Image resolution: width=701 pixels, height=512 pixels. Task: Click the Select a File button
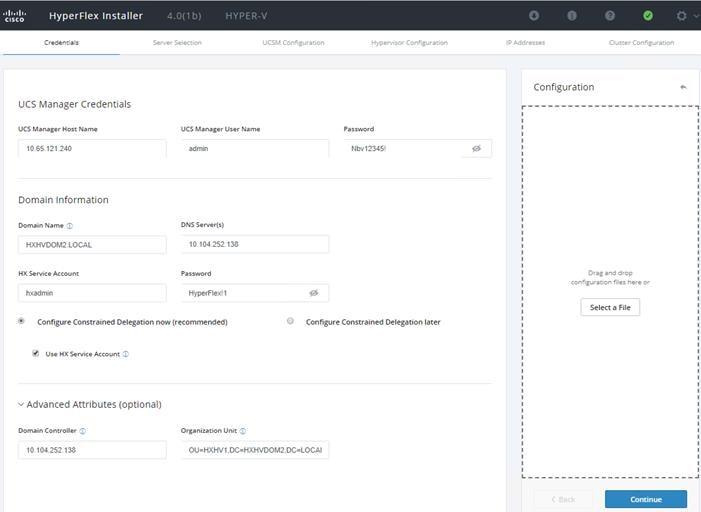(x=610, y=307)
